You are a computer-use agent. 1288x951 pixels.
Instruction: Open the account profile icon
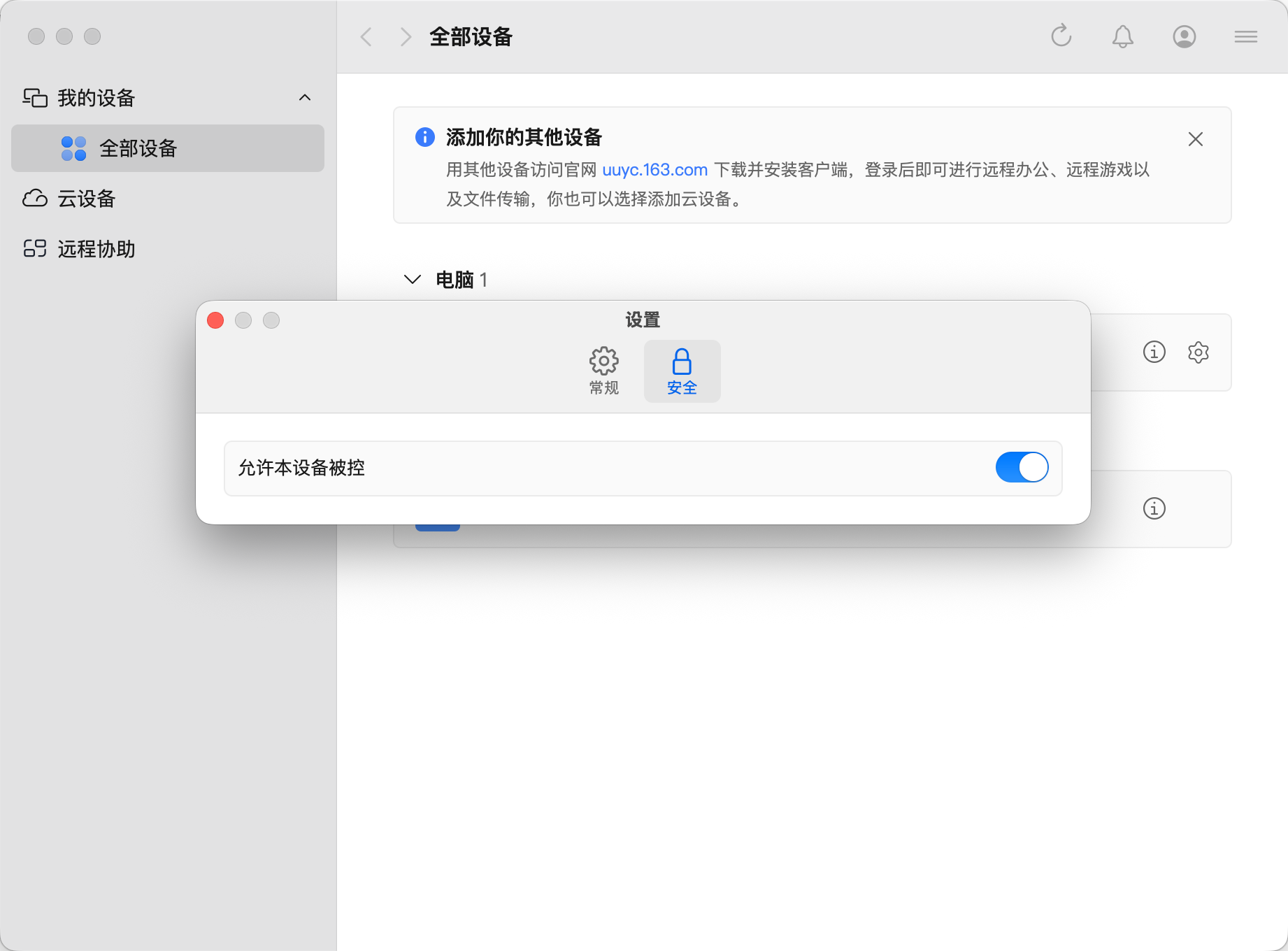1184,36
